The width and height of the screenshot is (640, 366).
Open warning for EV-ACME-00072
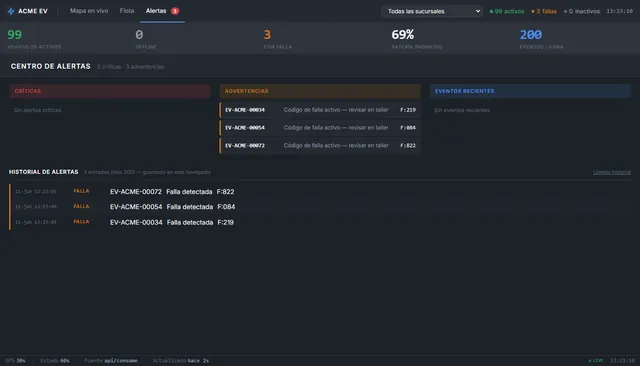[320, 146]
